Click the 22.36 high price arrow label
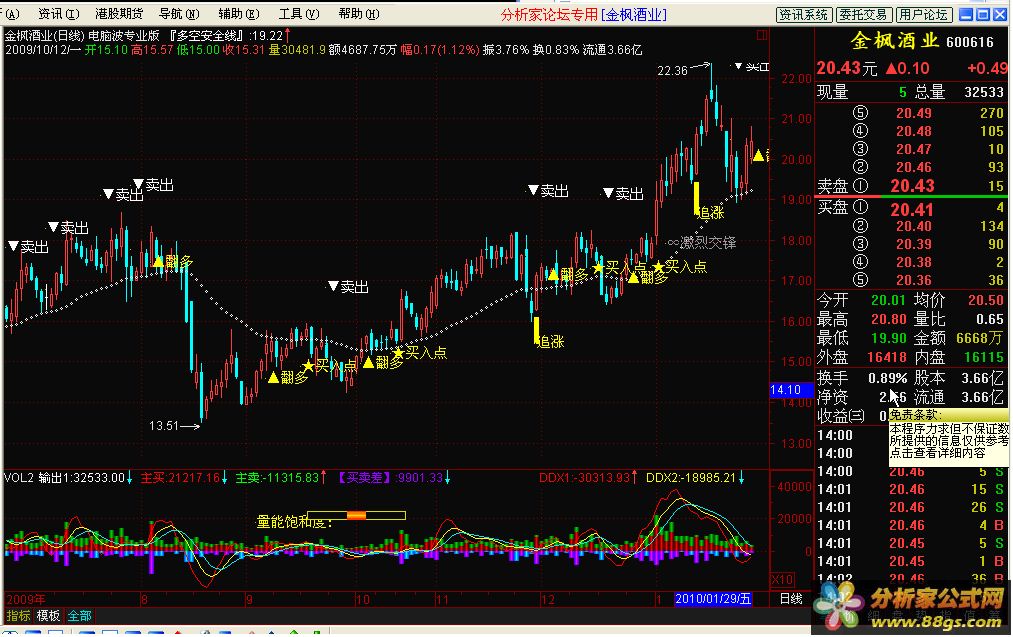The height and width of the screenshot is (637, 1013). coord(684,69)
